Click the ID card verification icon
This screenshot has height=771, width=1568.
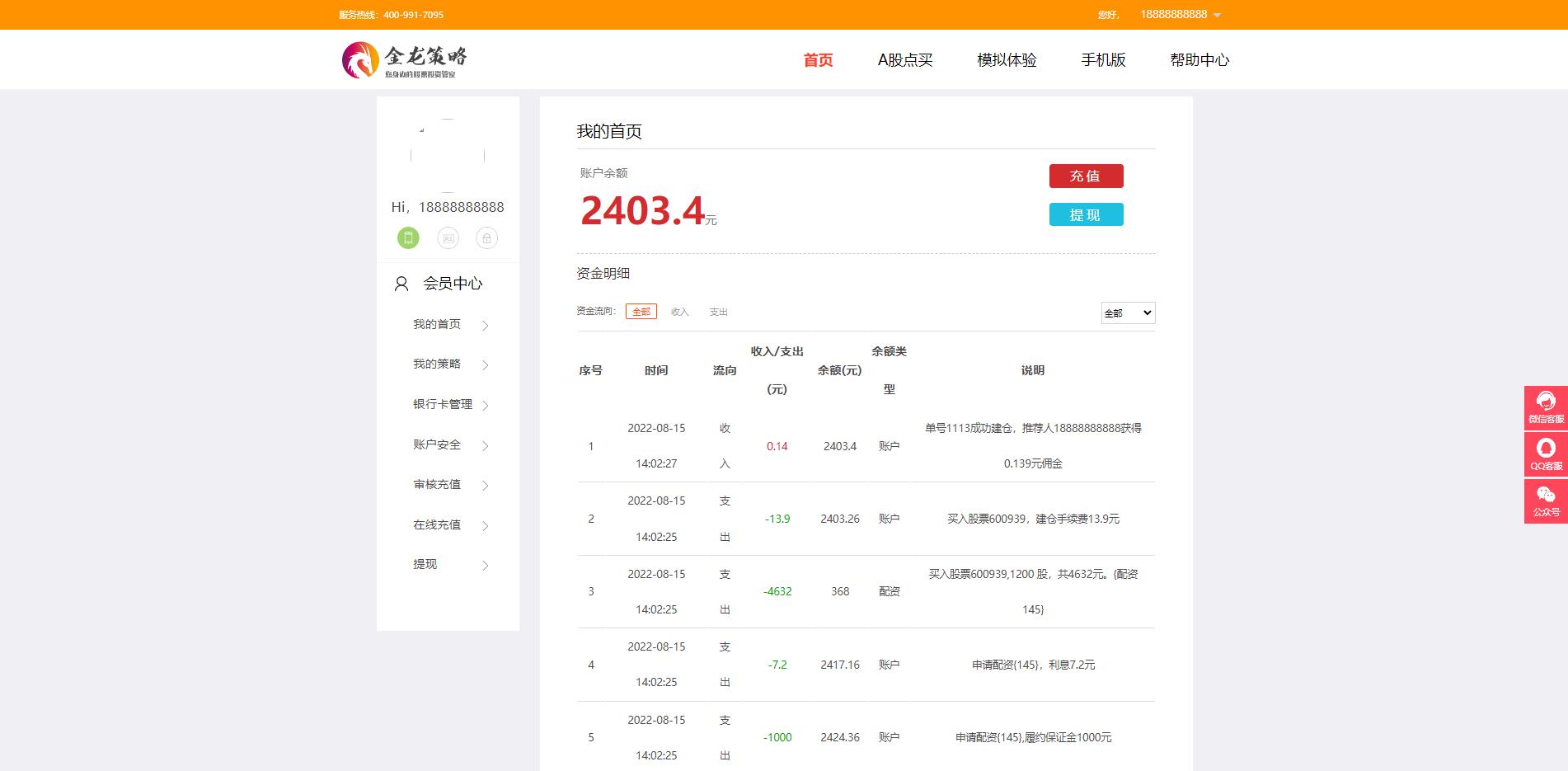click(448, 238)
